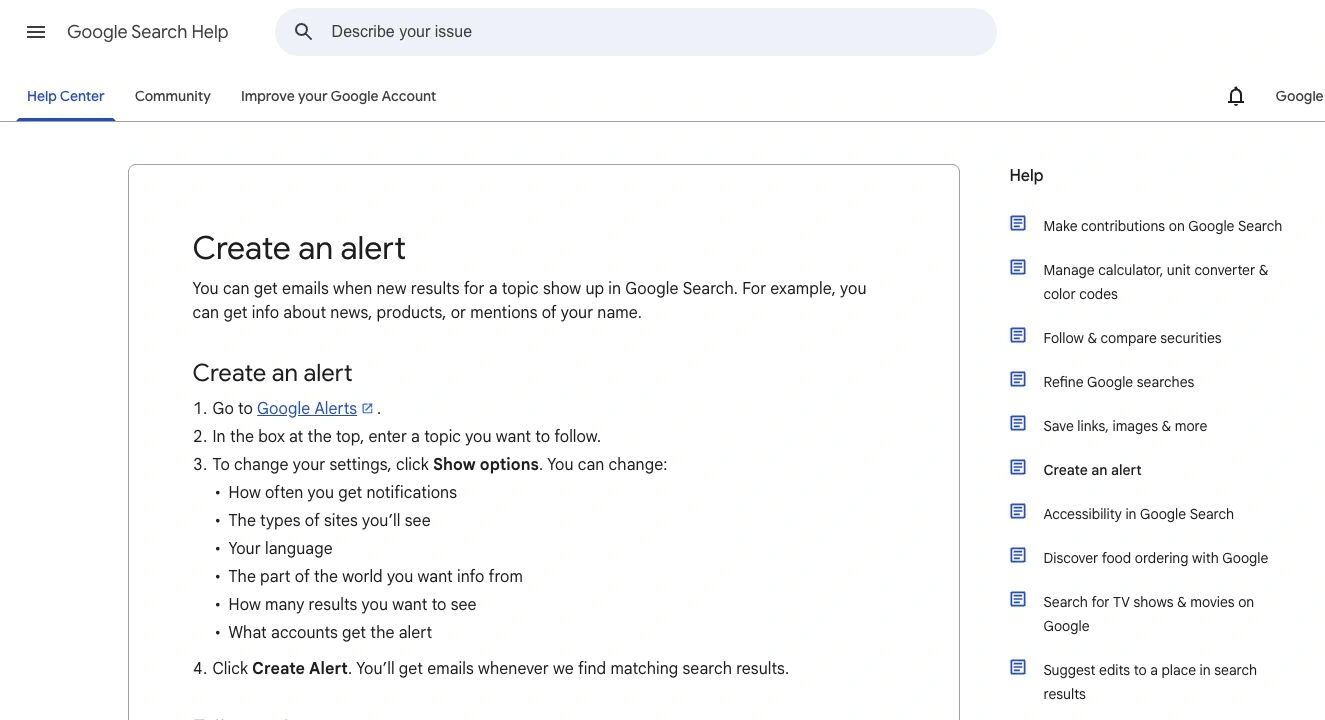1325x720 pixels.
Task: Click 'The part of the world' bullet
Action: point(375,576)
